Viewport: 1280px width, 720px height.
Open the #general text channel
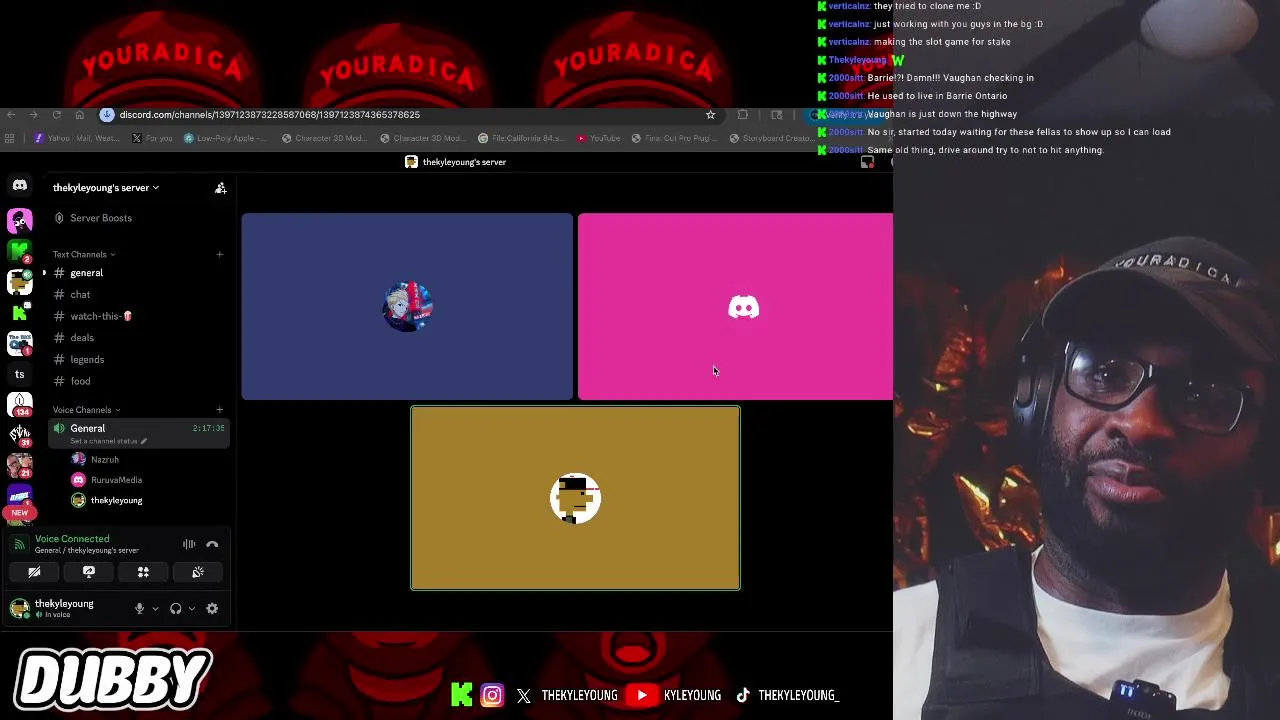coord(140,273)
